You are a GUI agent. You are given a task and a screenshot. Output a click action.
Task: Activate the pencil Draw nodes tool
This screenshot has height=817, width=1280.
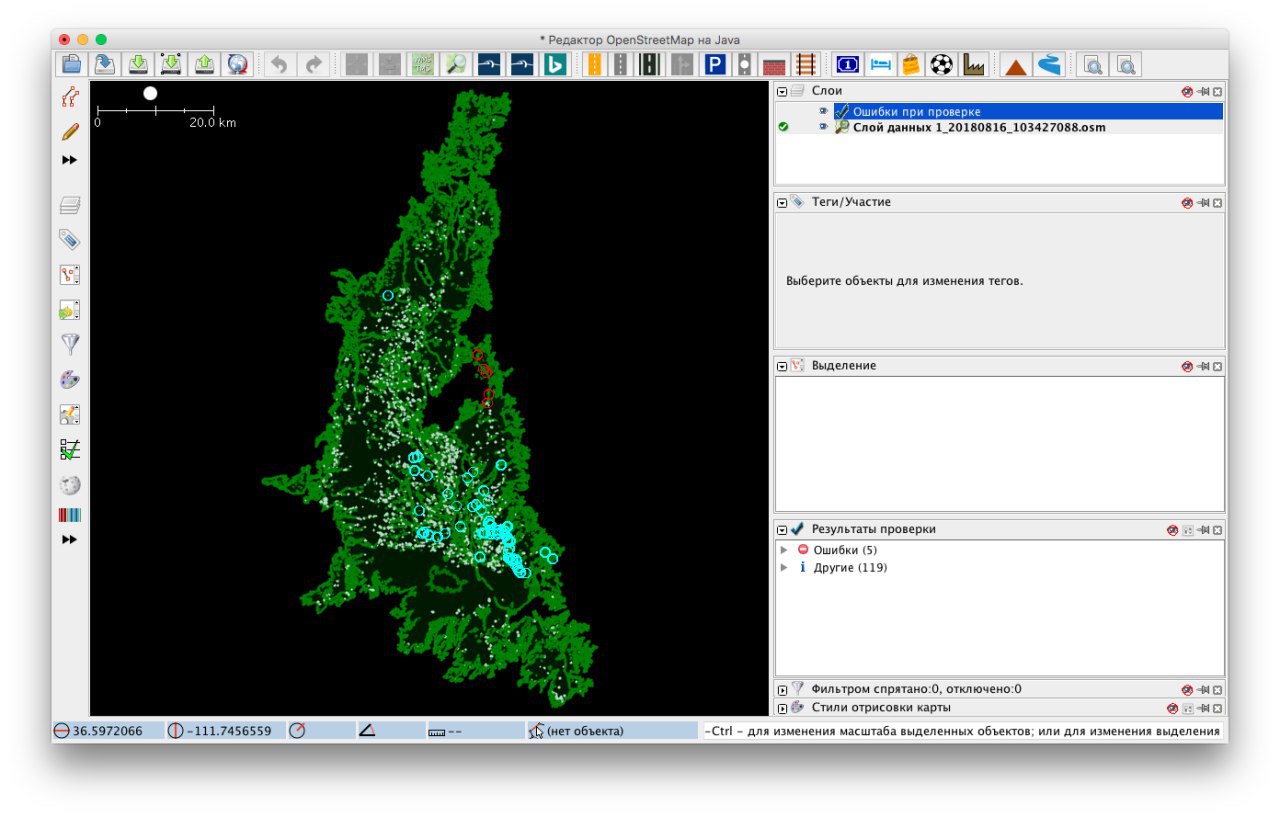click(70, 131)
